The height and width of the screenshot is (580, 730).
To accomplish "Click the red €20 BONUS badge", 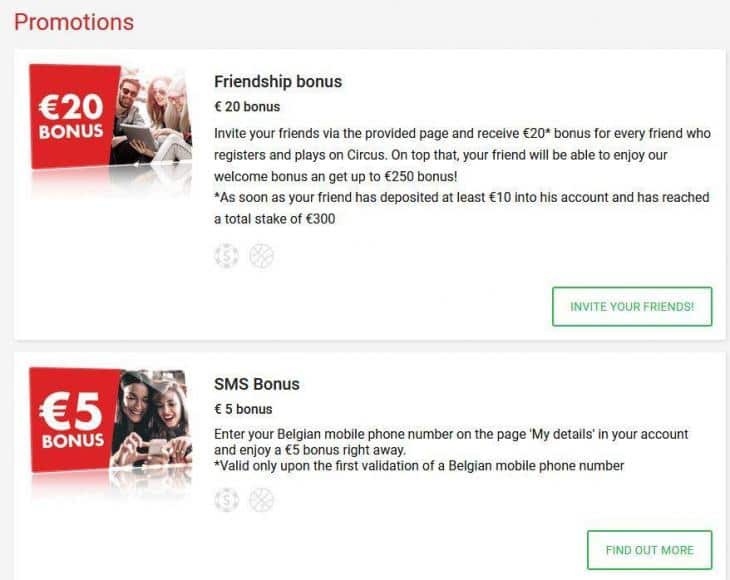I will pyautogui.click(x=72, y=118).
